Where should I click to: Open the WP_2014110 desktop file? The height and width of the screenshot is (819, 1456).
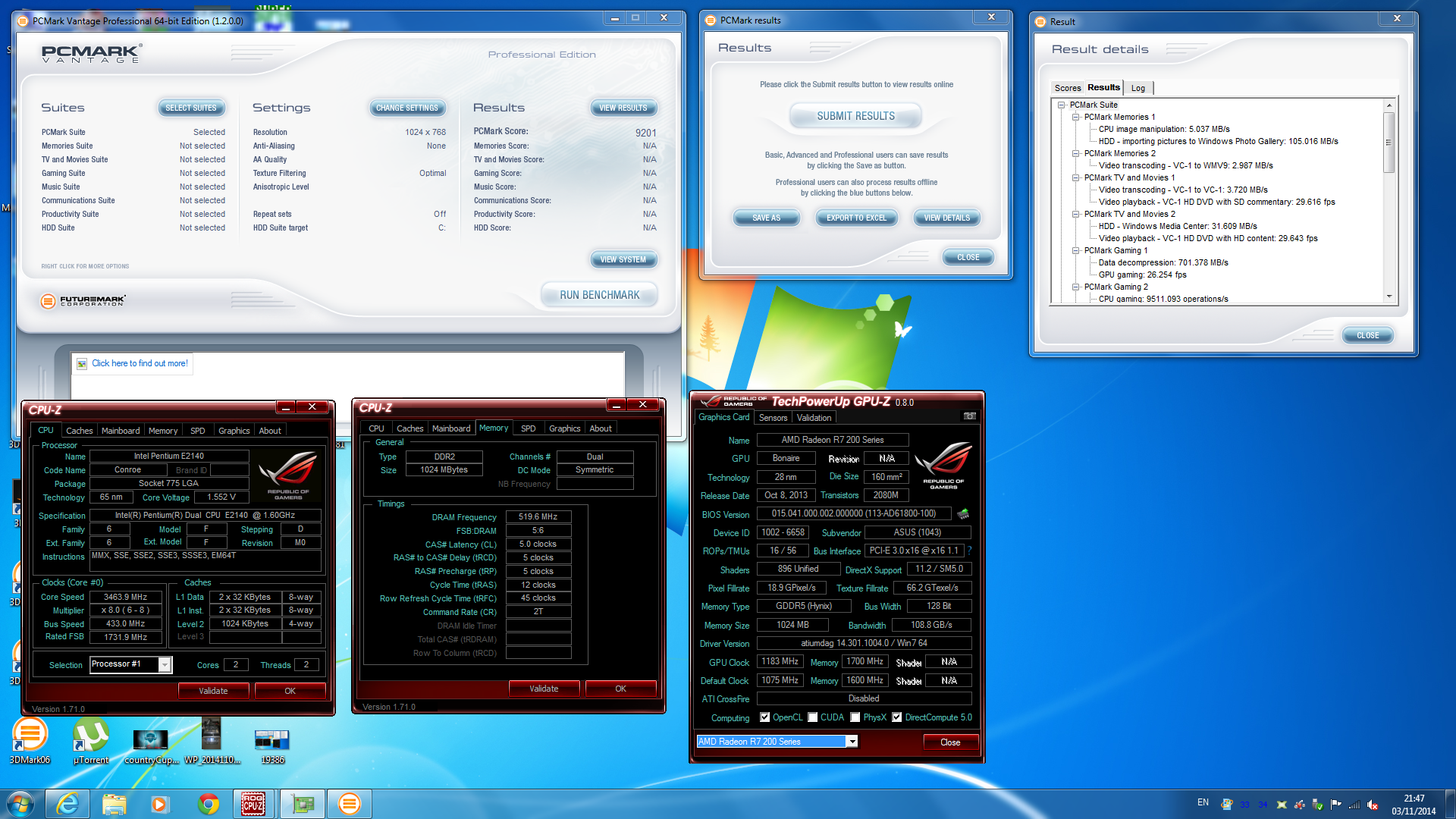click(x=212, y=741)
